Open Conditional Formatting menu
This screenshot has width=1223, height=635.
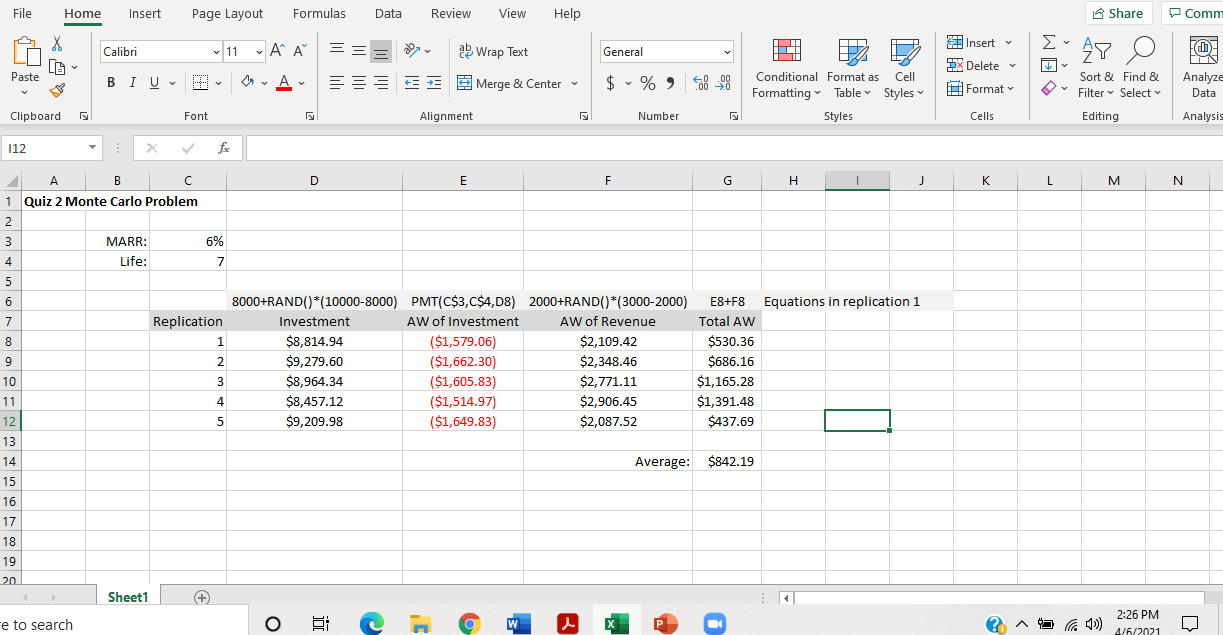(x=786, y=68)
